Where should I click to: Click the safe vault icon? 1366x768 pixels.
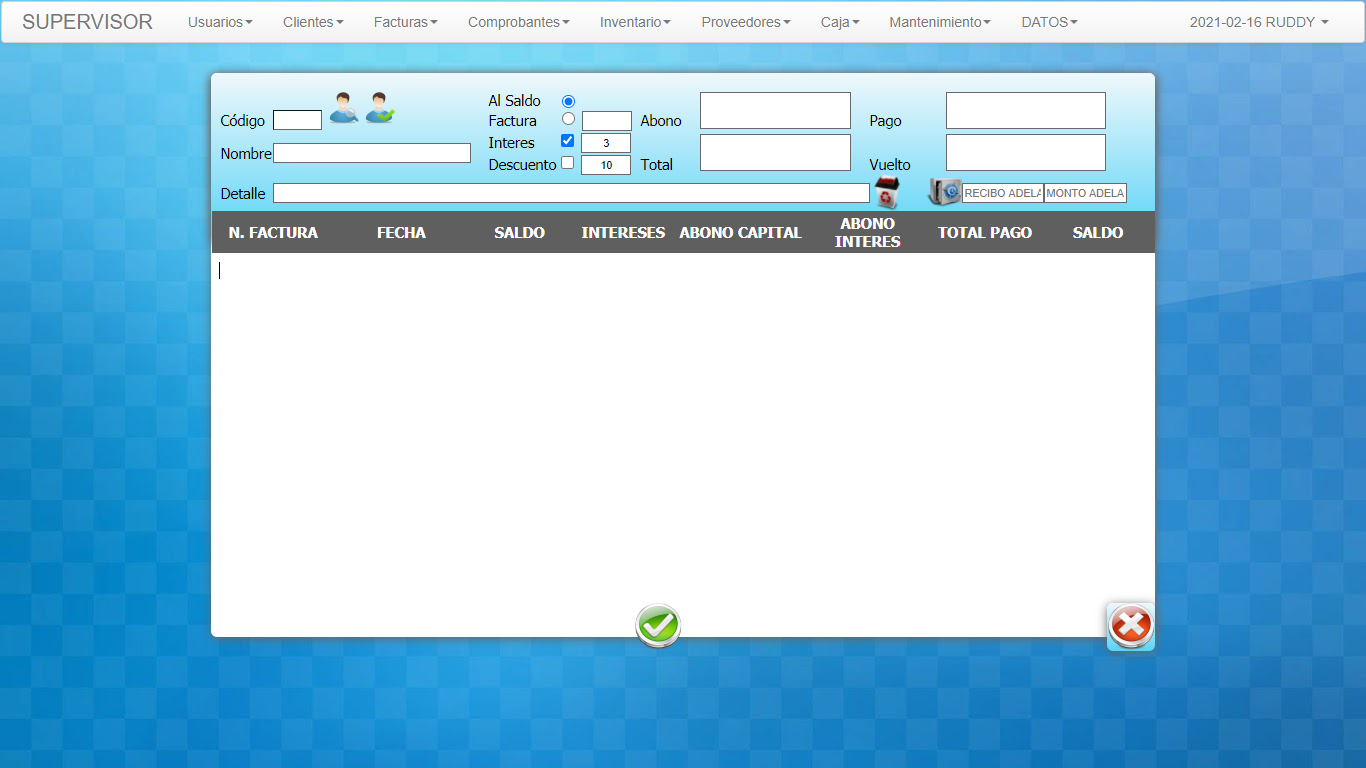(944, 192)
